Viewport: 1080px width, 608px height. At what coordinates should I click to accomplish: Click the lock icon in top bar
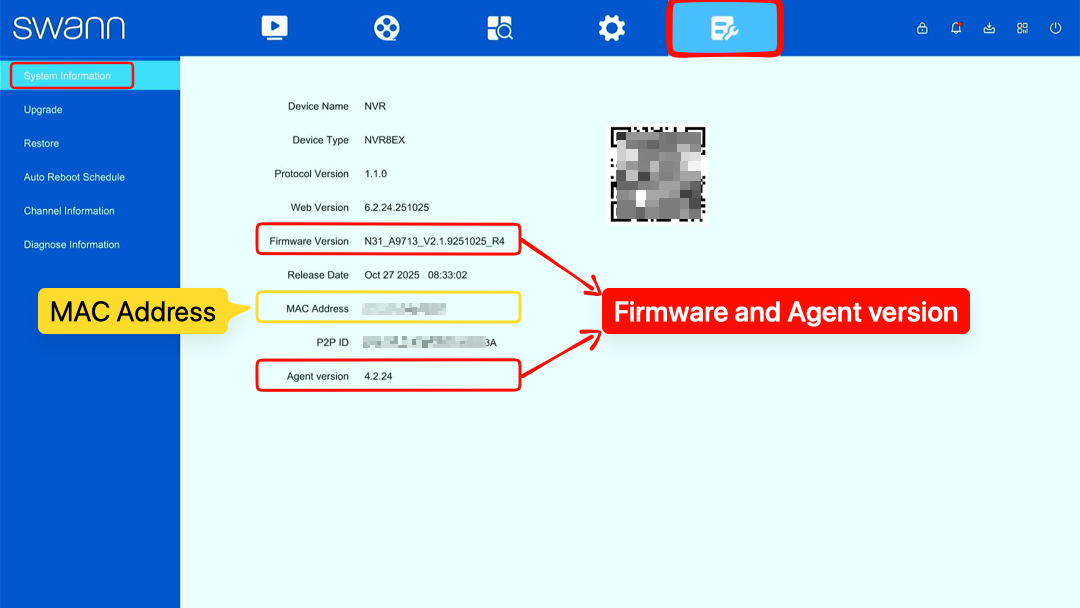[922, 28]
